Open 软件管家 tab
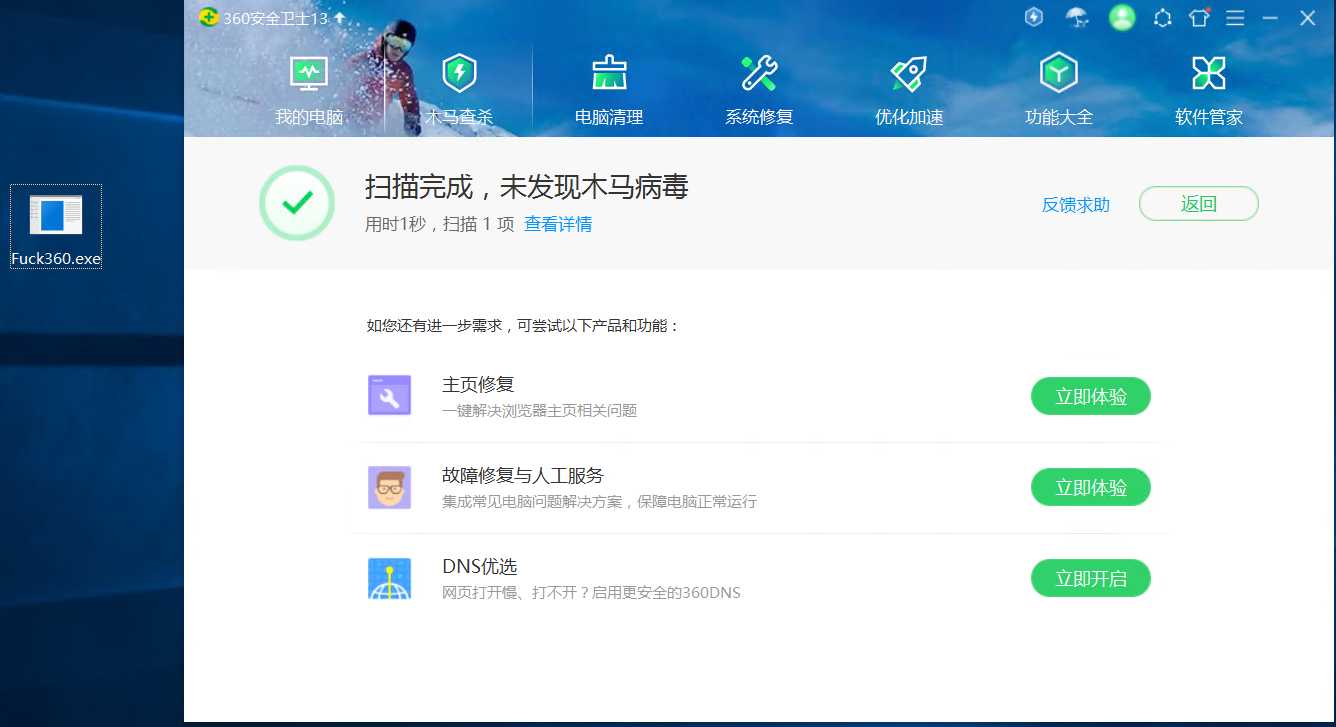 tap(1209, 91)
